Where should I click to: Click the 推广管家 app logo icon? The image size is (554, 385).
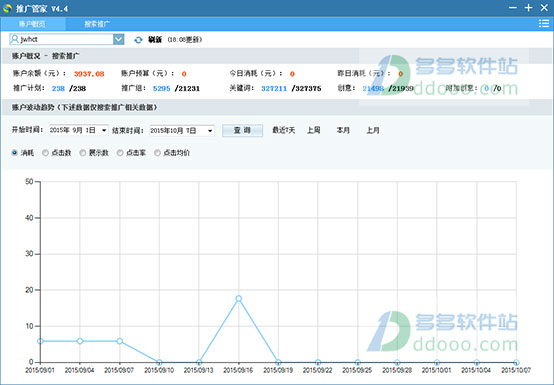(7, 8)
